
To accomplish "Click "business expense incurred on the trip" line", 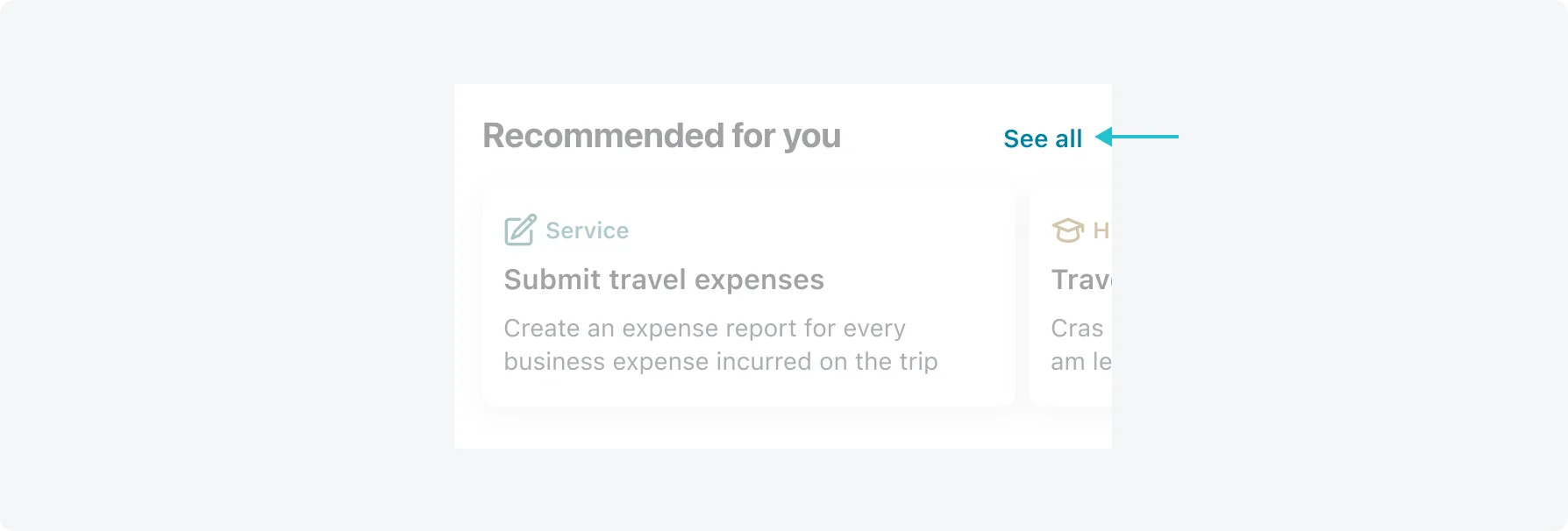I will pyautogui.click(x=721, y=361).
